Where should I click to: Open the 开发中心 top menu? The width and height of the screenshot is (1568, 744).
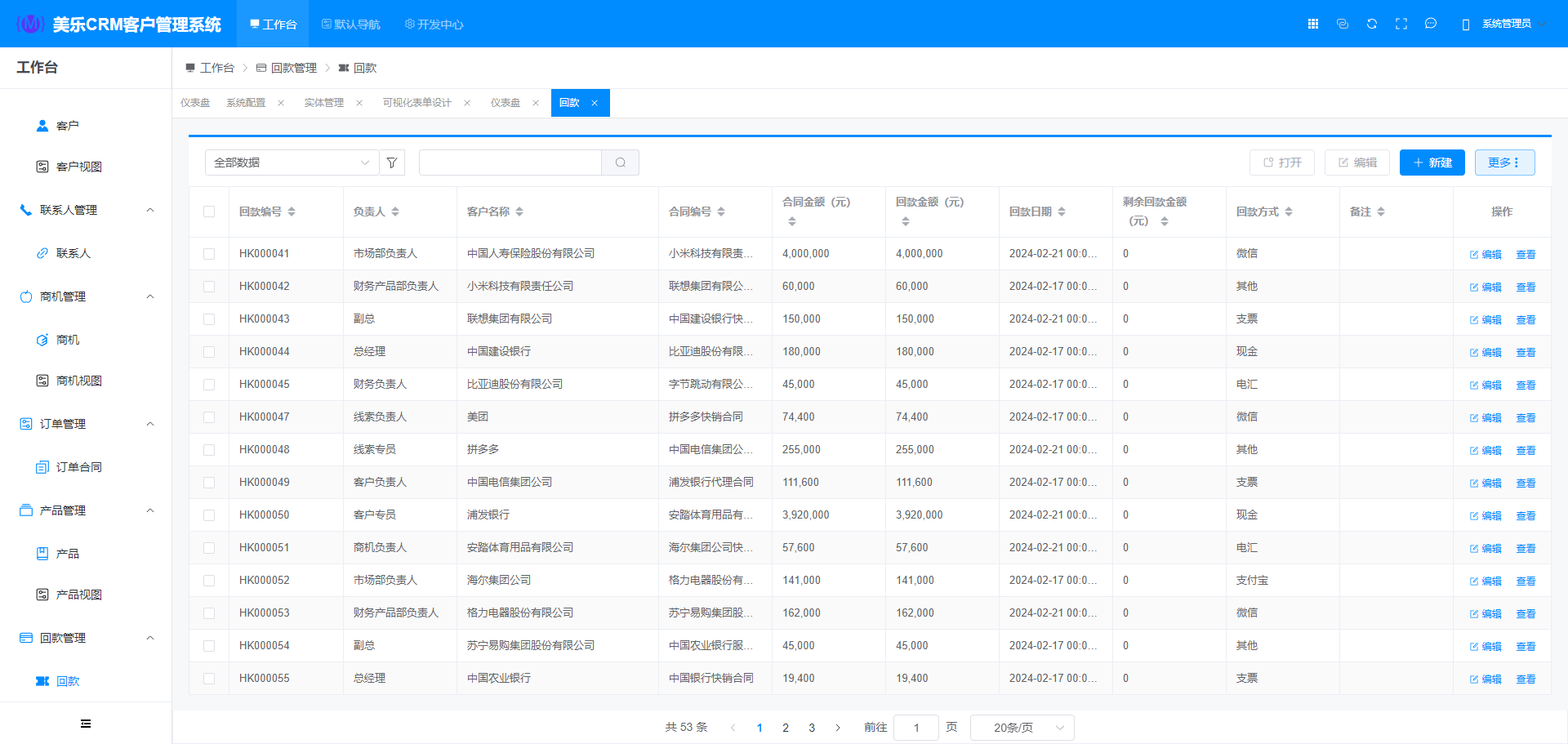(434, 25)
